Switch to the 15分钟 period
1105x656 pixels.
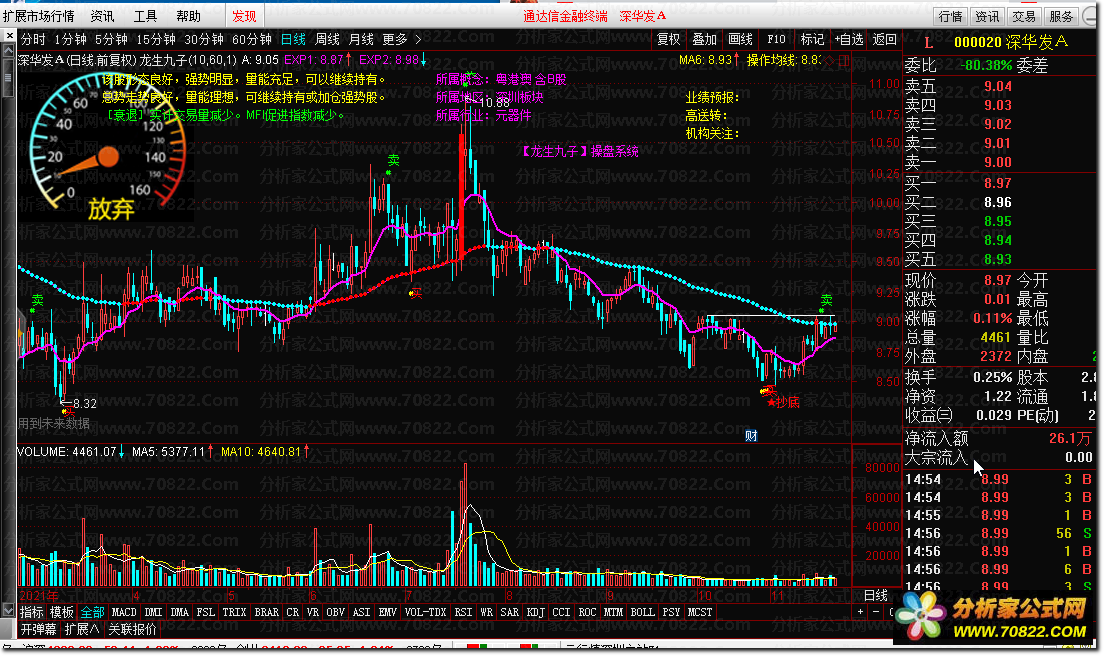(156, 39)
